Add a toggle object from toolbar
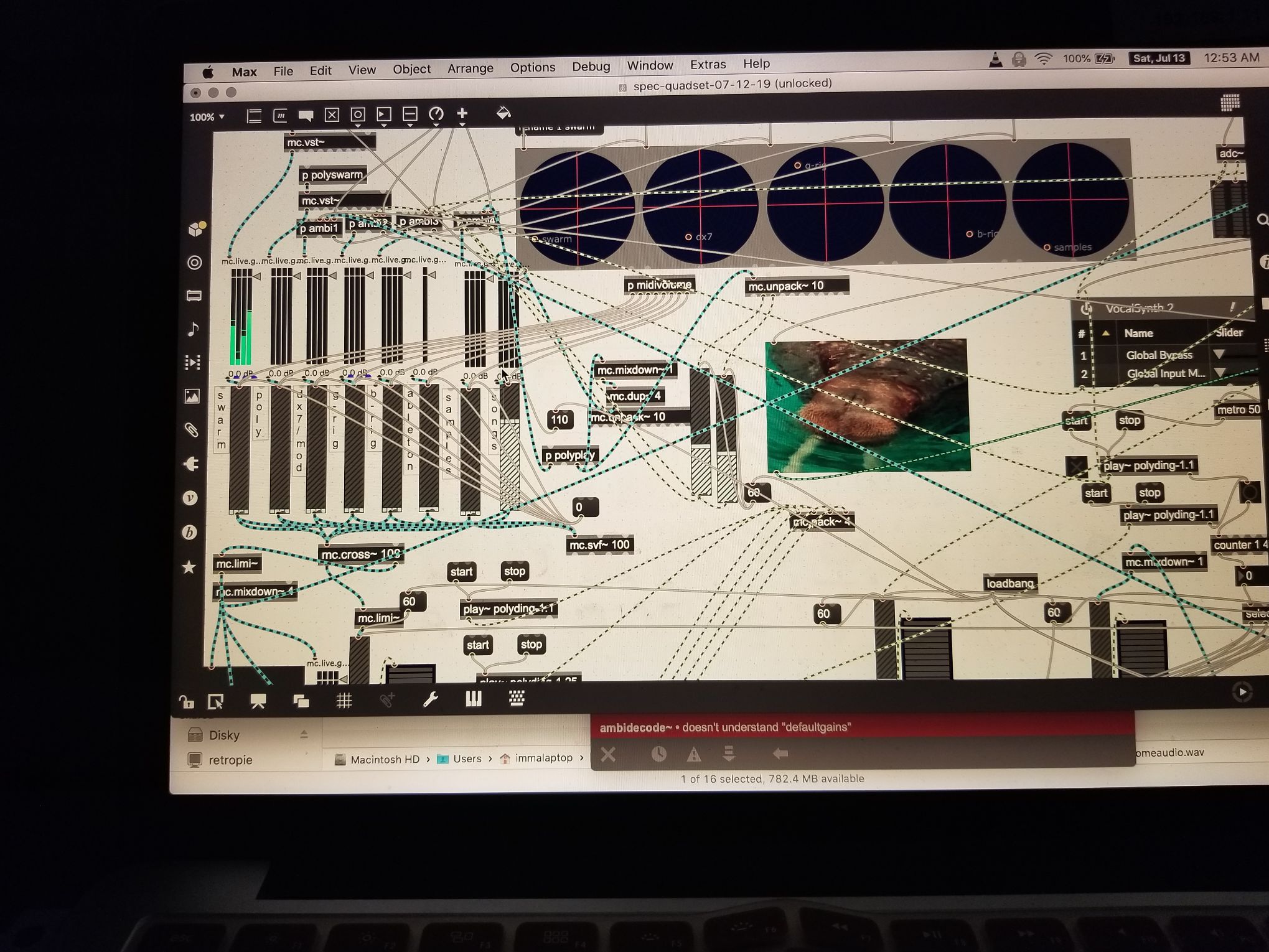Screen dimensions: 1269x952 pos(332,115)
